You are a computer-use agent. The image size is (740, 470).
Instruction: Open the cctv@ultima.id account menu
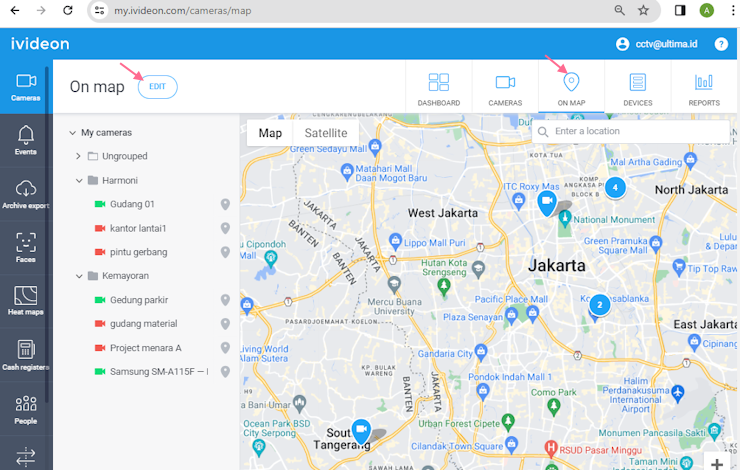[x=656, y=44]
